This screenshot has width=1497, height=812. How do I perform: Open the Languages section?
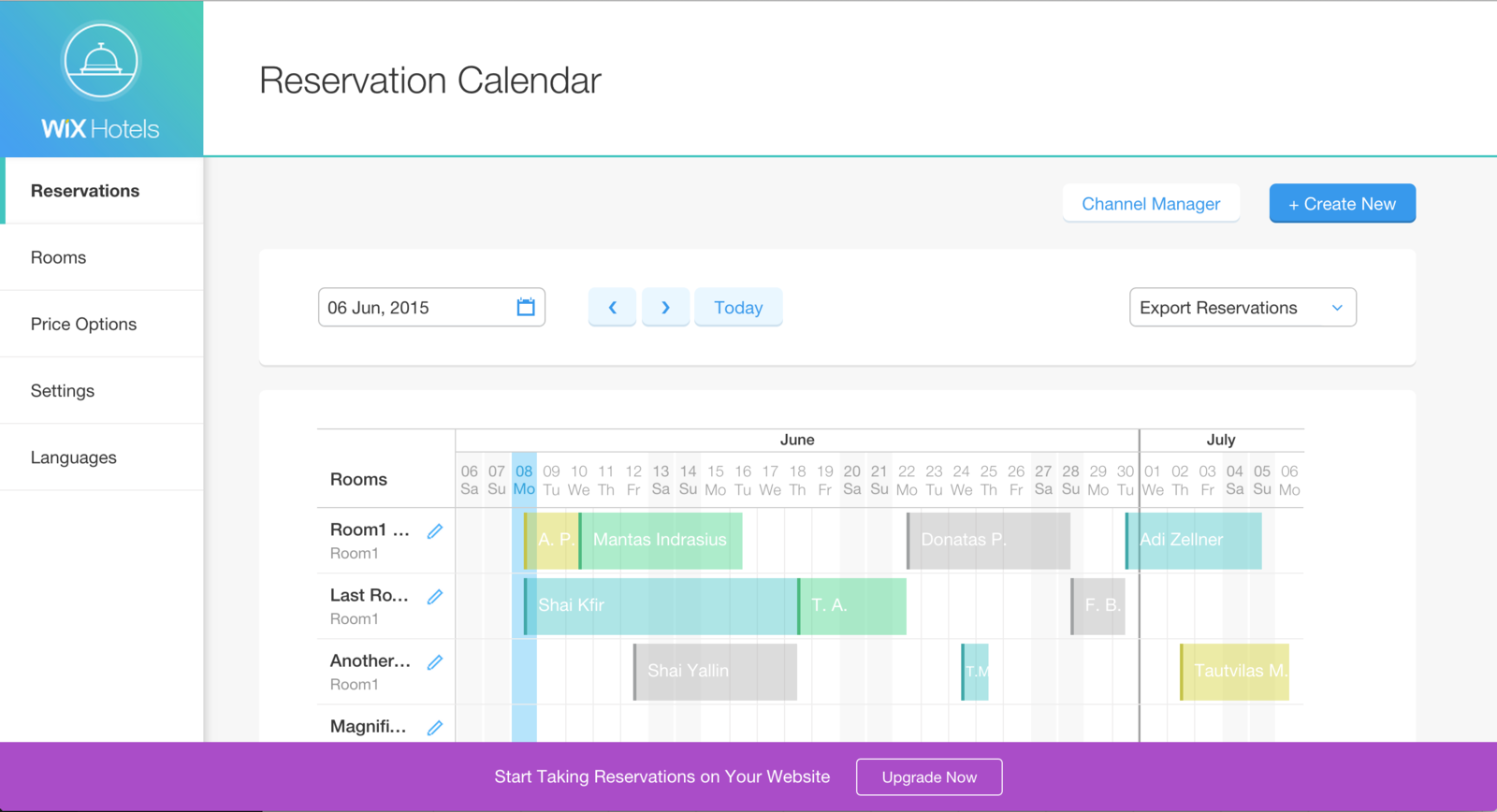[102, 457]
